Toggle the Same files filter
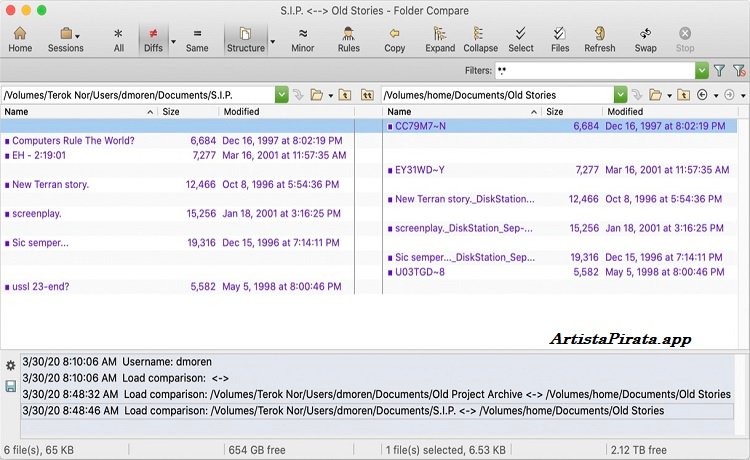Screen dimensions: 750x460 pyautogui.click(x=197, y=39)
